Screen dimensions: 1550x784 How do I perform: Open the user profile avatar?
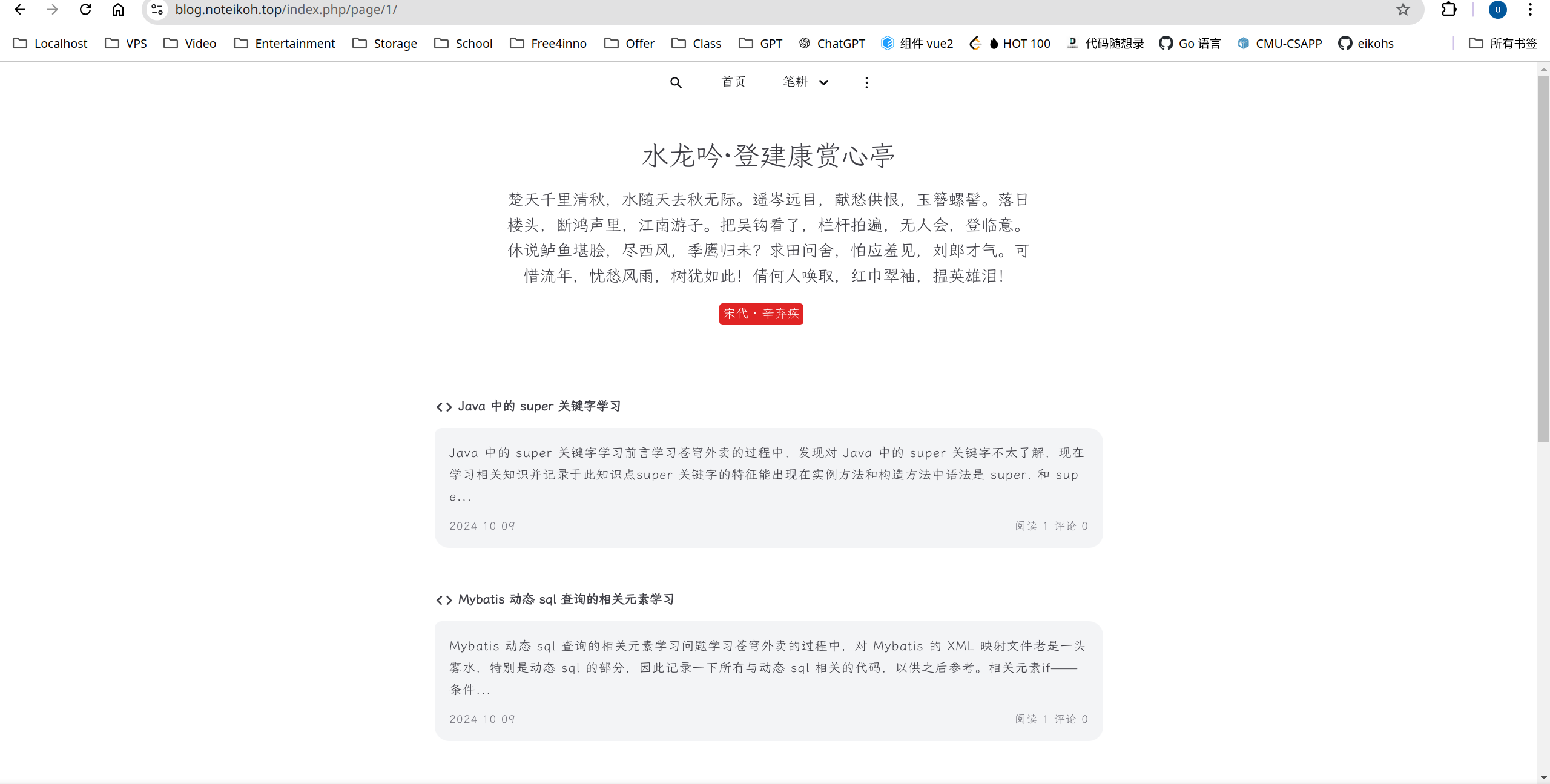click(x=1497, y=10)
